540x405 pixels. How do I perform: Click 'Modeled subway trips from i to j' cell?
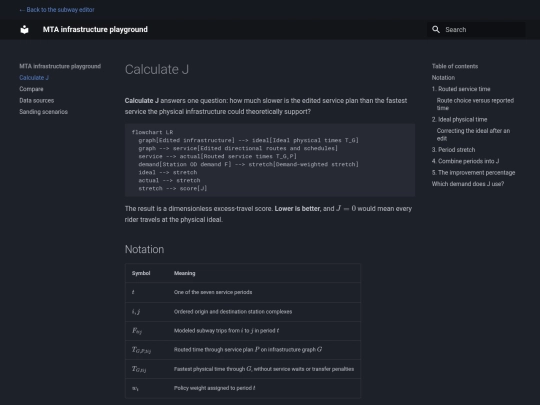pos(226,331)
